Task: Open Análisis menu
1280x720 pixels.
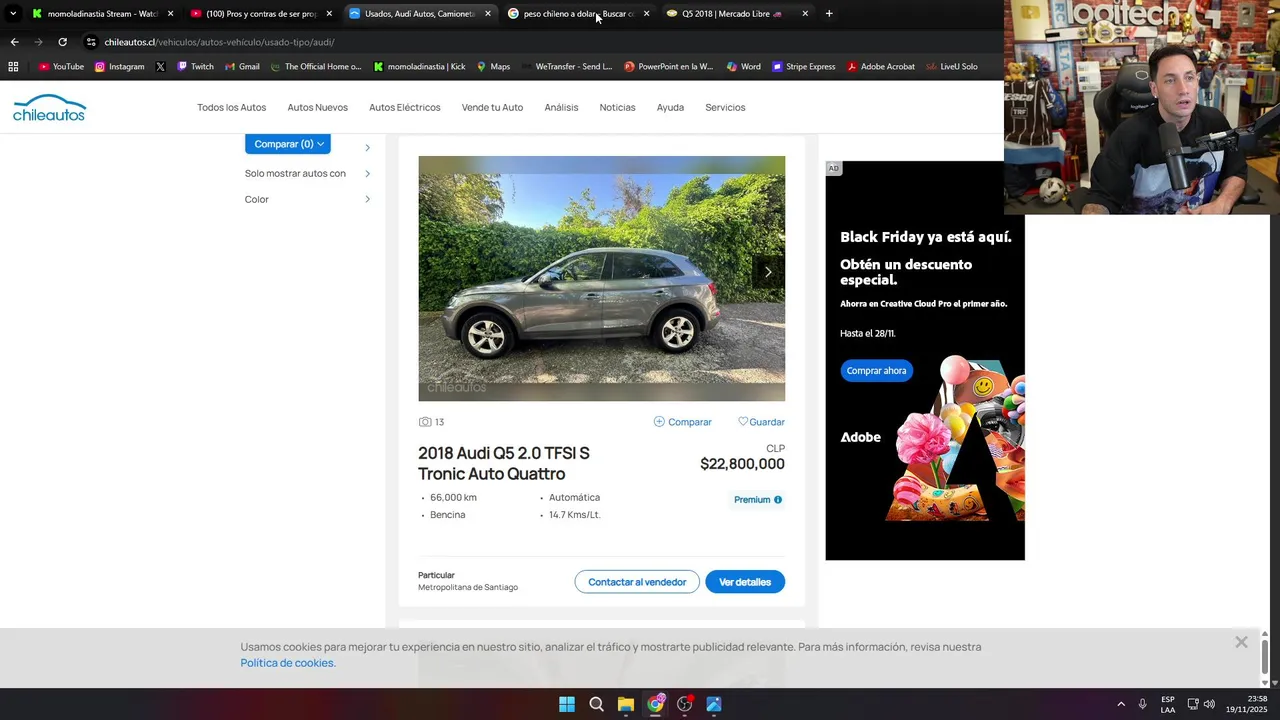Action: (561, 107)
